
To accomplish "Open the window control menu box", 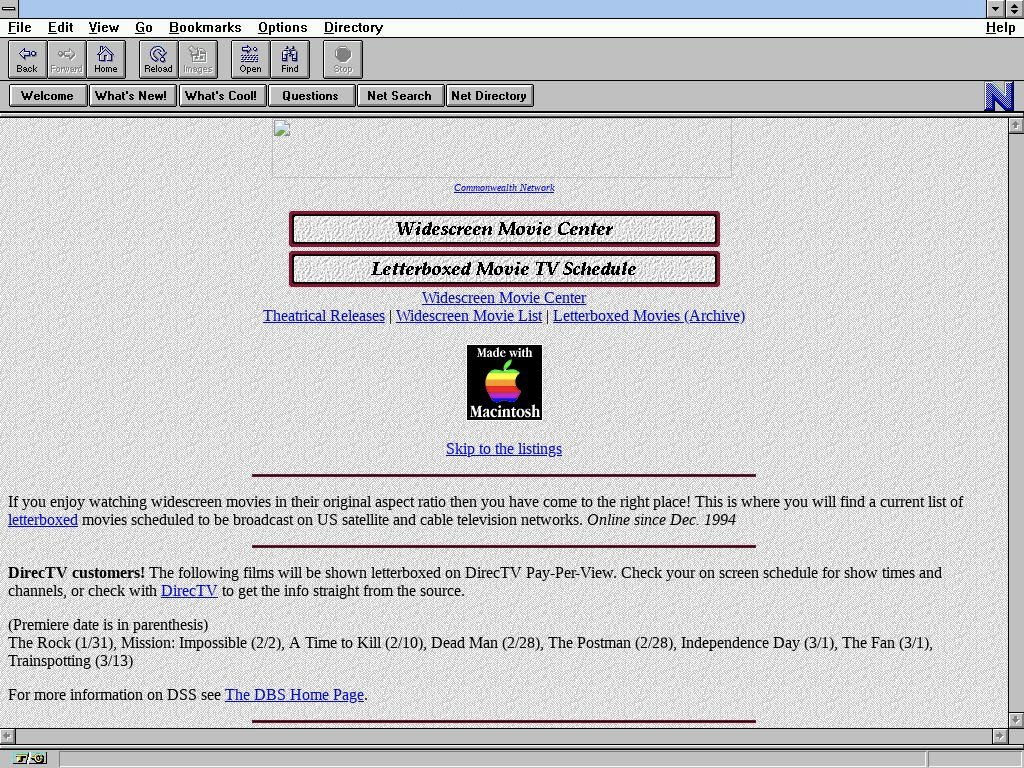I will point(9,8).
